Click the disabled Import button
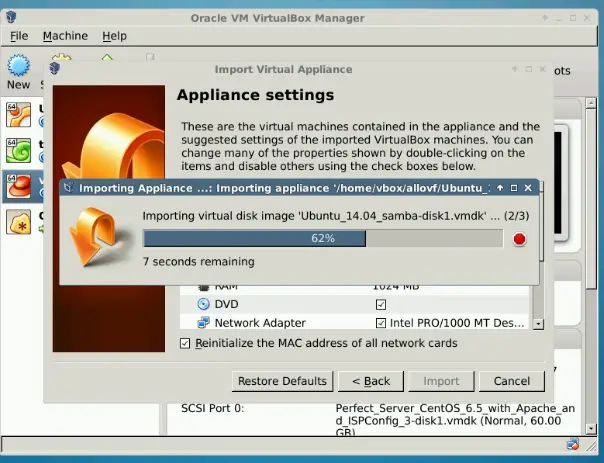Screen dimensions: 604x463 (x=441, y=381)
